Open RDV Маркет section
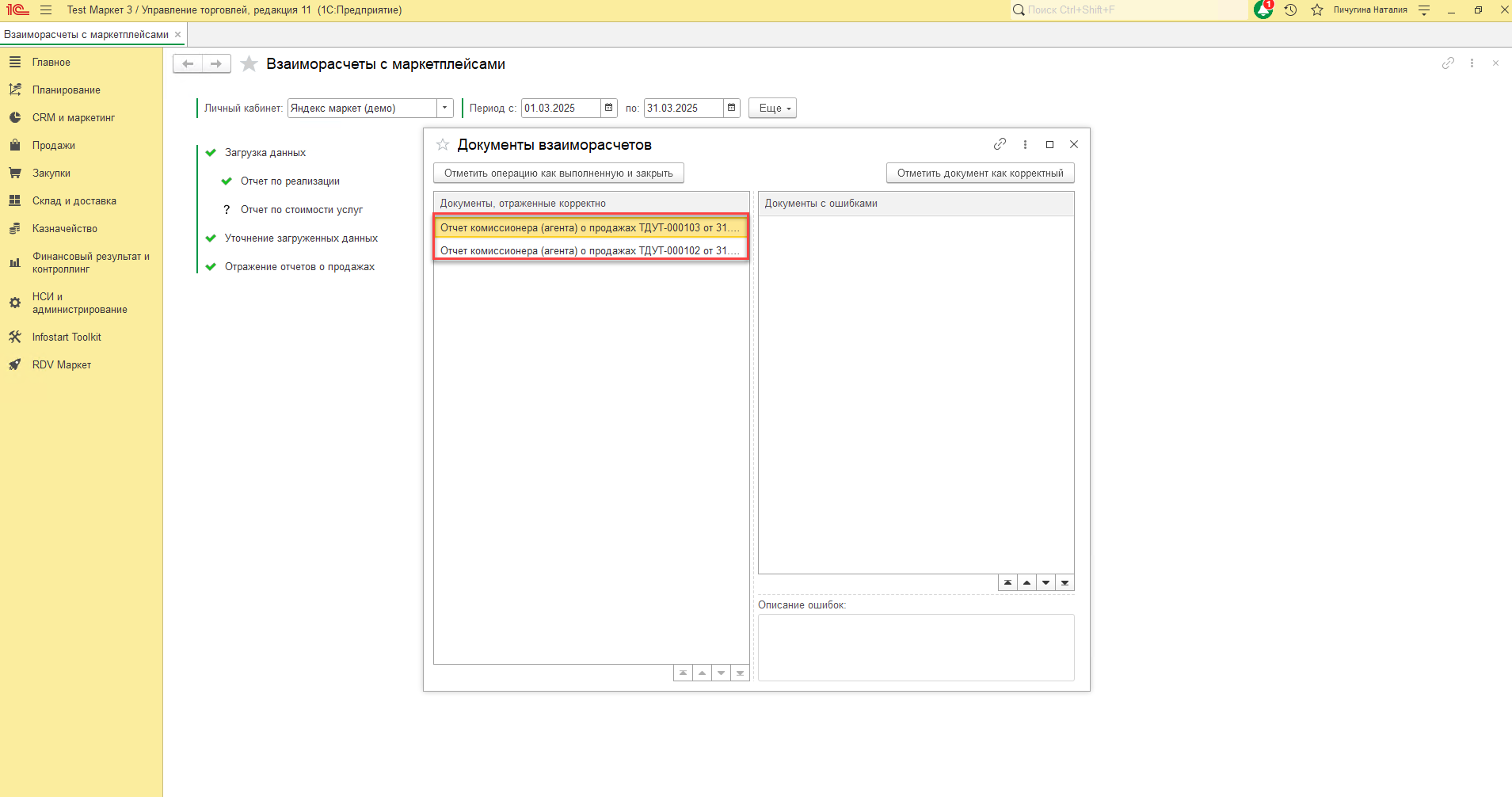The width and height of the screenshot is (1512, 797). point(61,365)
